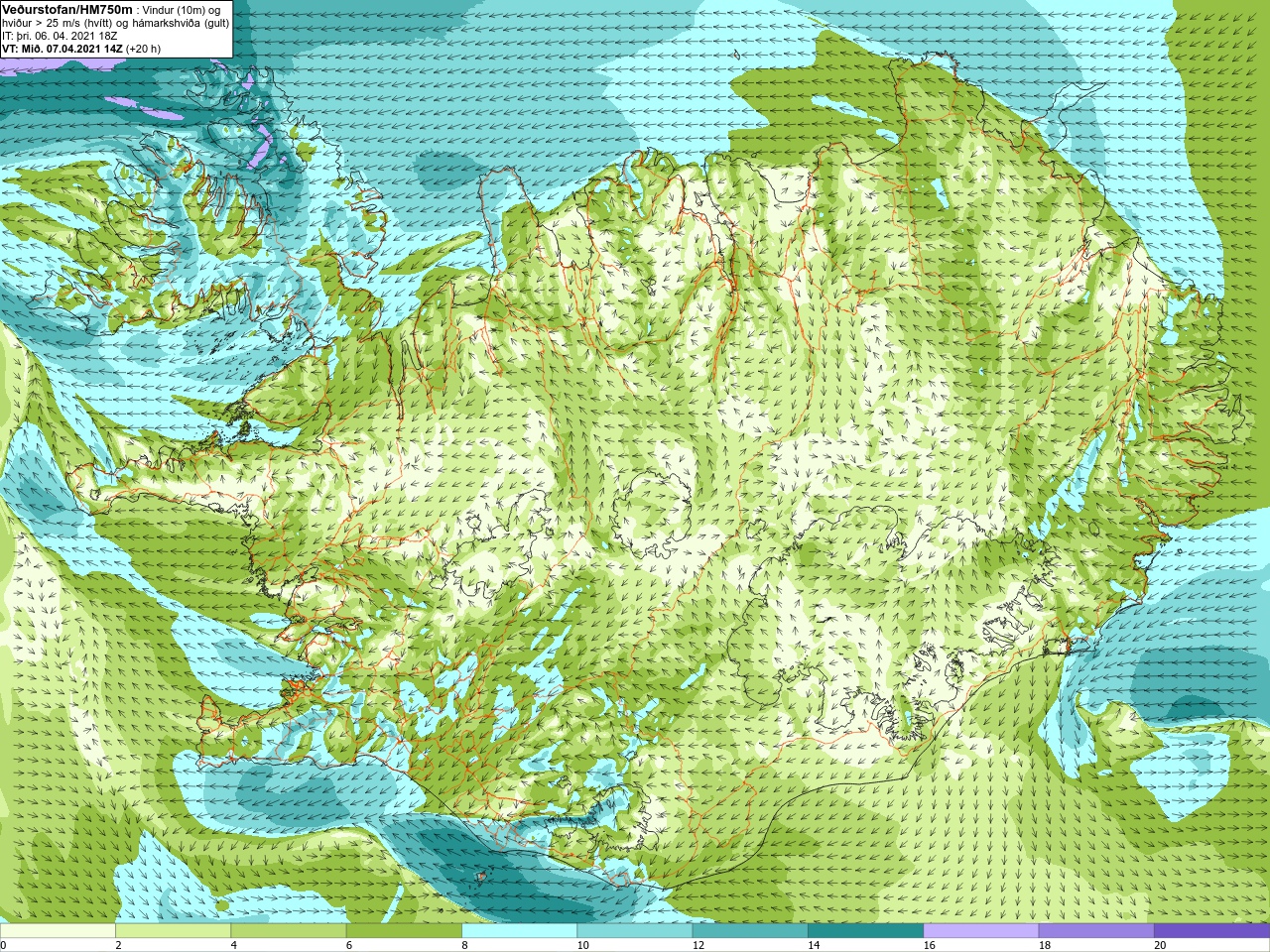The image size is (1270, 952).
Task: Click the dark teal 14–16 legend swatch
Action: [865, 931]
